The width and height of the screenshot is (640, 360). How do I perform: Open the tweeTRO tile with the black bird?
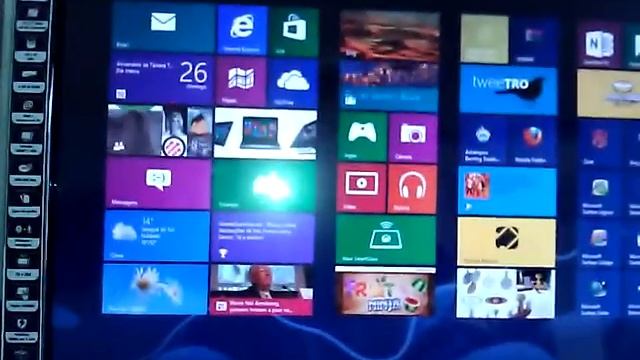coord(508,89)
